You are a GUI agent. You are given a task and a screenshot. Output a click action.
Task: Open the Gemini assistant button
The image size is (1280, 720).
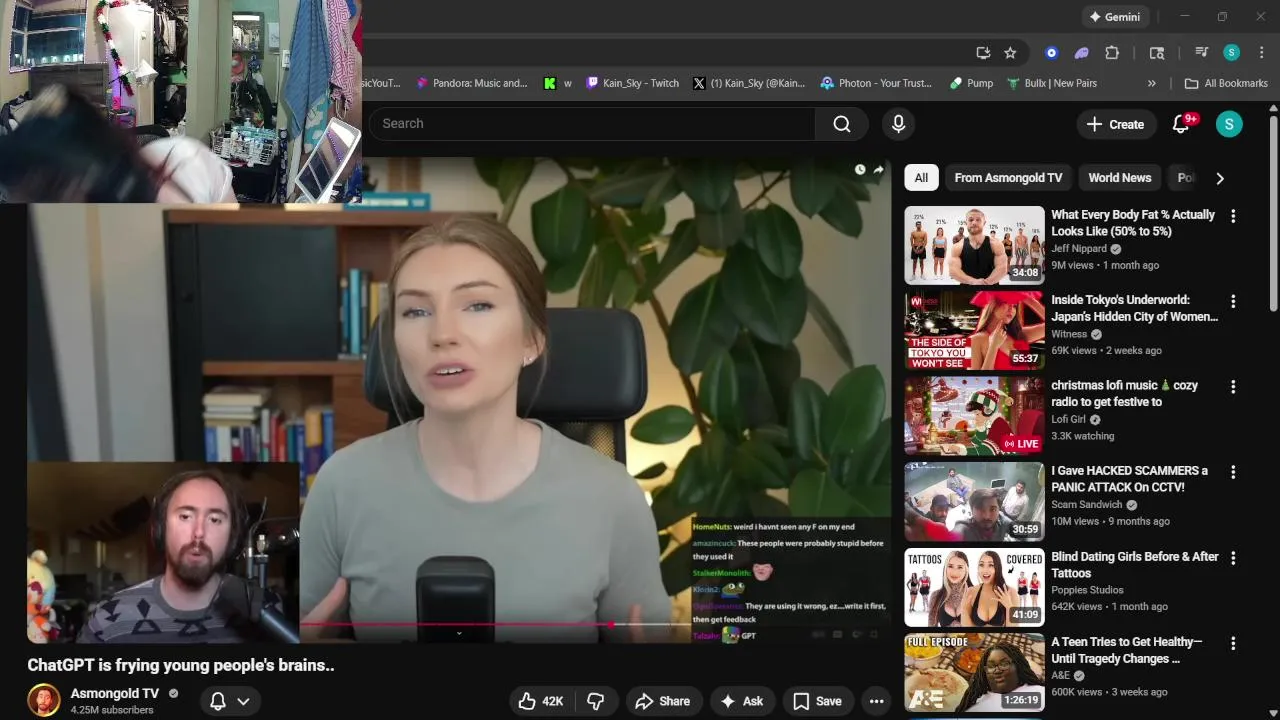pos(1115,17)
